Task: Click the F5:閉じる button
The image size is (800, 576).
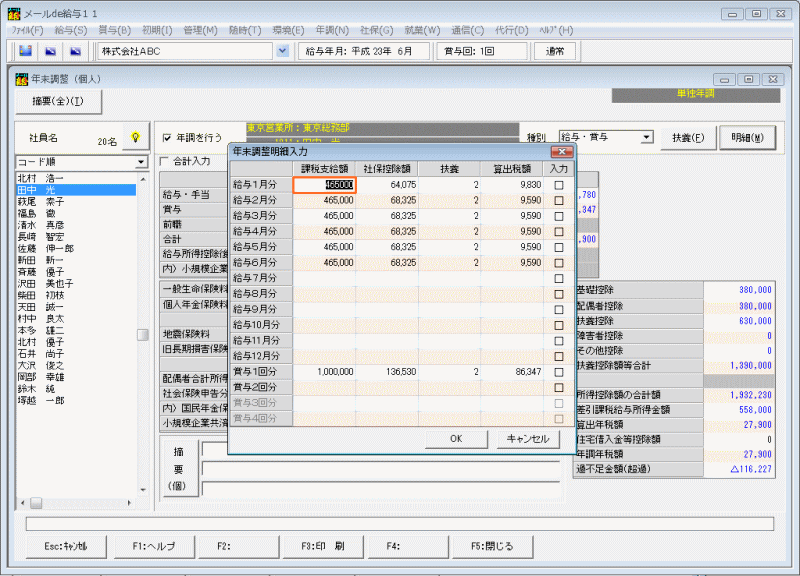Action: pyautogui.click(x=492, y=546)
